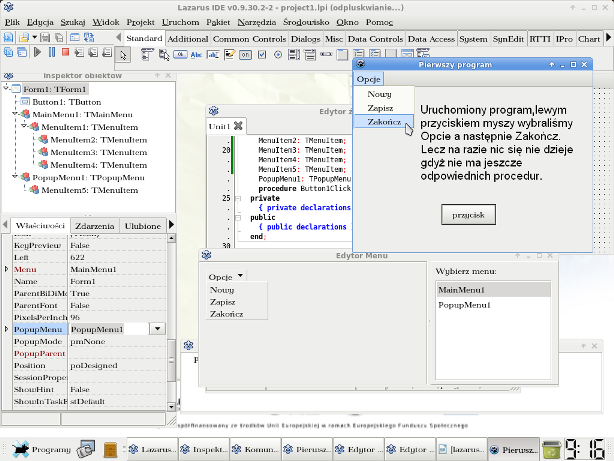The width and height of the screenshot is (614, 461).
Task: Pick the TRadioButton component icon
Action: point(278,55)
